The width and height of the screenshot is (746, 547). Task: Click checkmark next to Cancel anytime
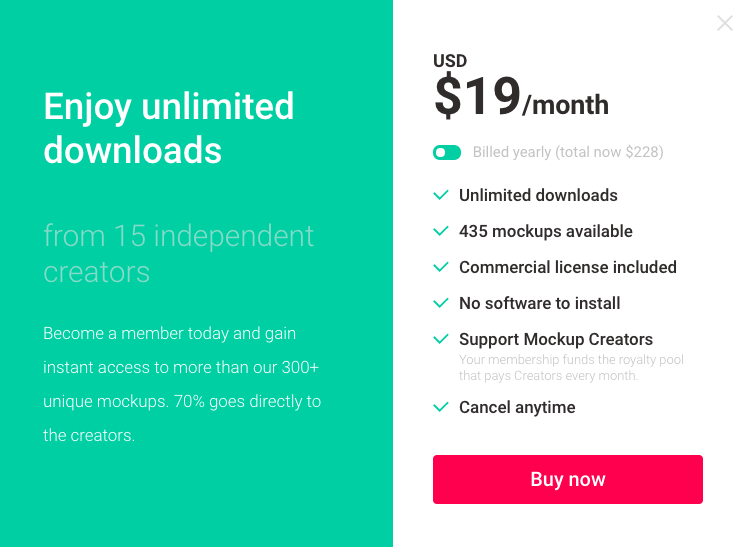tap(440, 407)
